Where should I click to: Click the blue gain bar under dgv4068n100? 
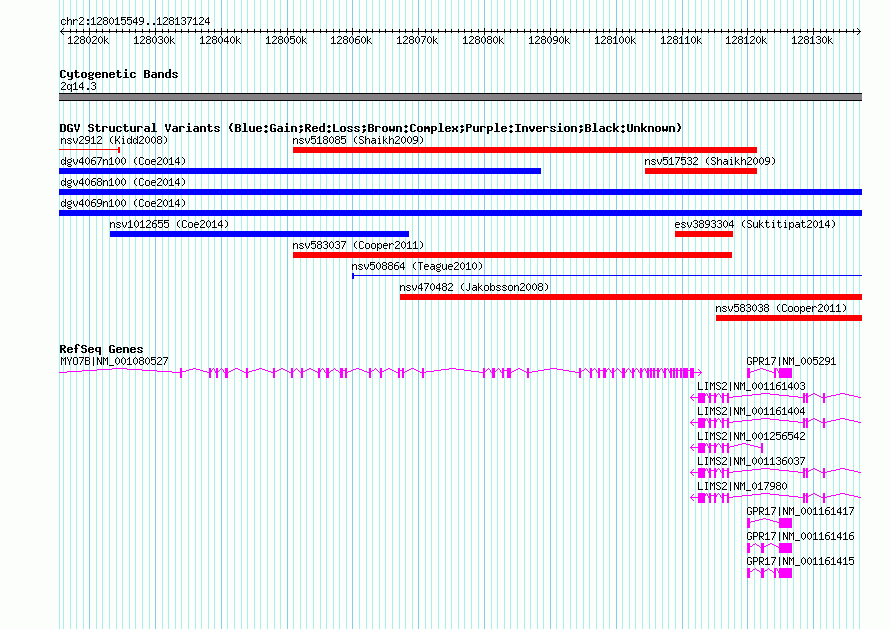tap(460, 192)
